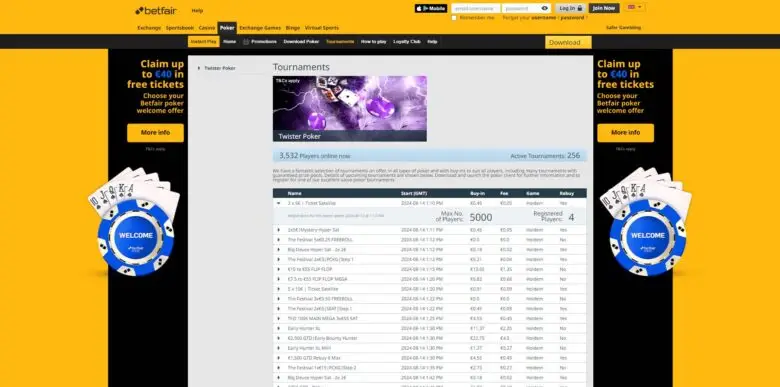Expand The Festival 3x€0.50 FREEROLL row

pos(279,299)
